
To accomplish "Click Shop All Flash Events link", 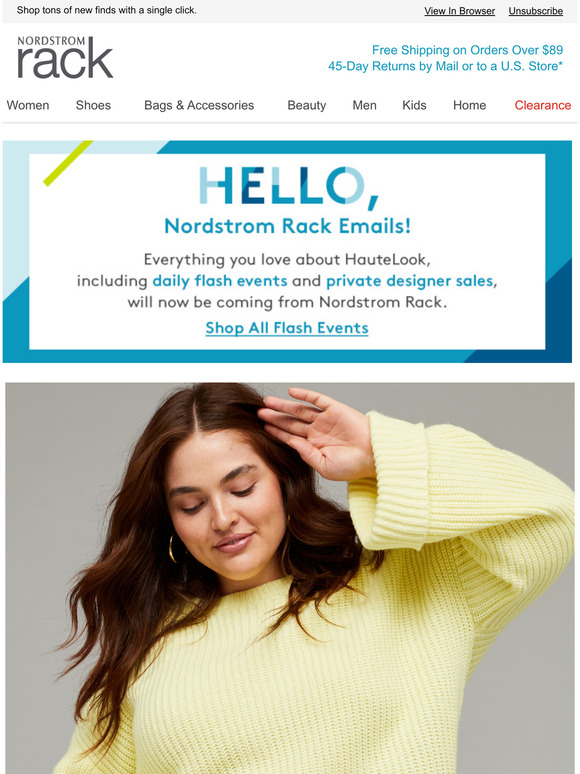I will click(287, 328).
